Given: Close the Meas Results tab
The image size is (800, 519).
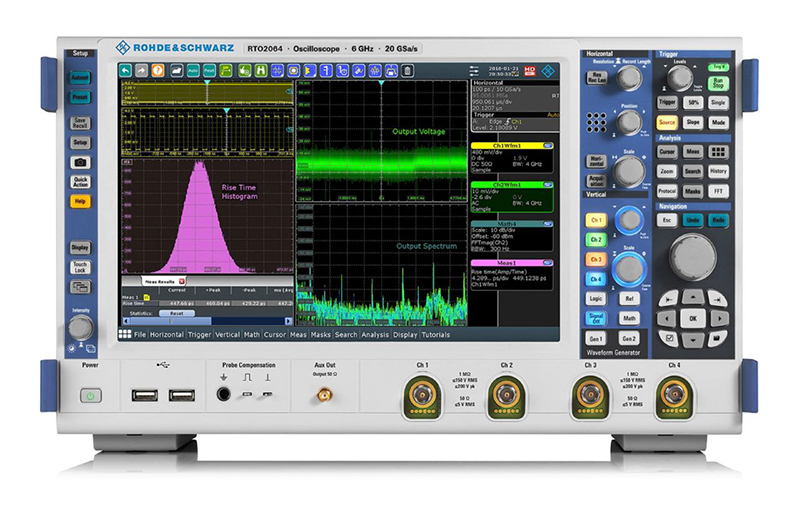Looking at the screenshot, I should 182,281.
